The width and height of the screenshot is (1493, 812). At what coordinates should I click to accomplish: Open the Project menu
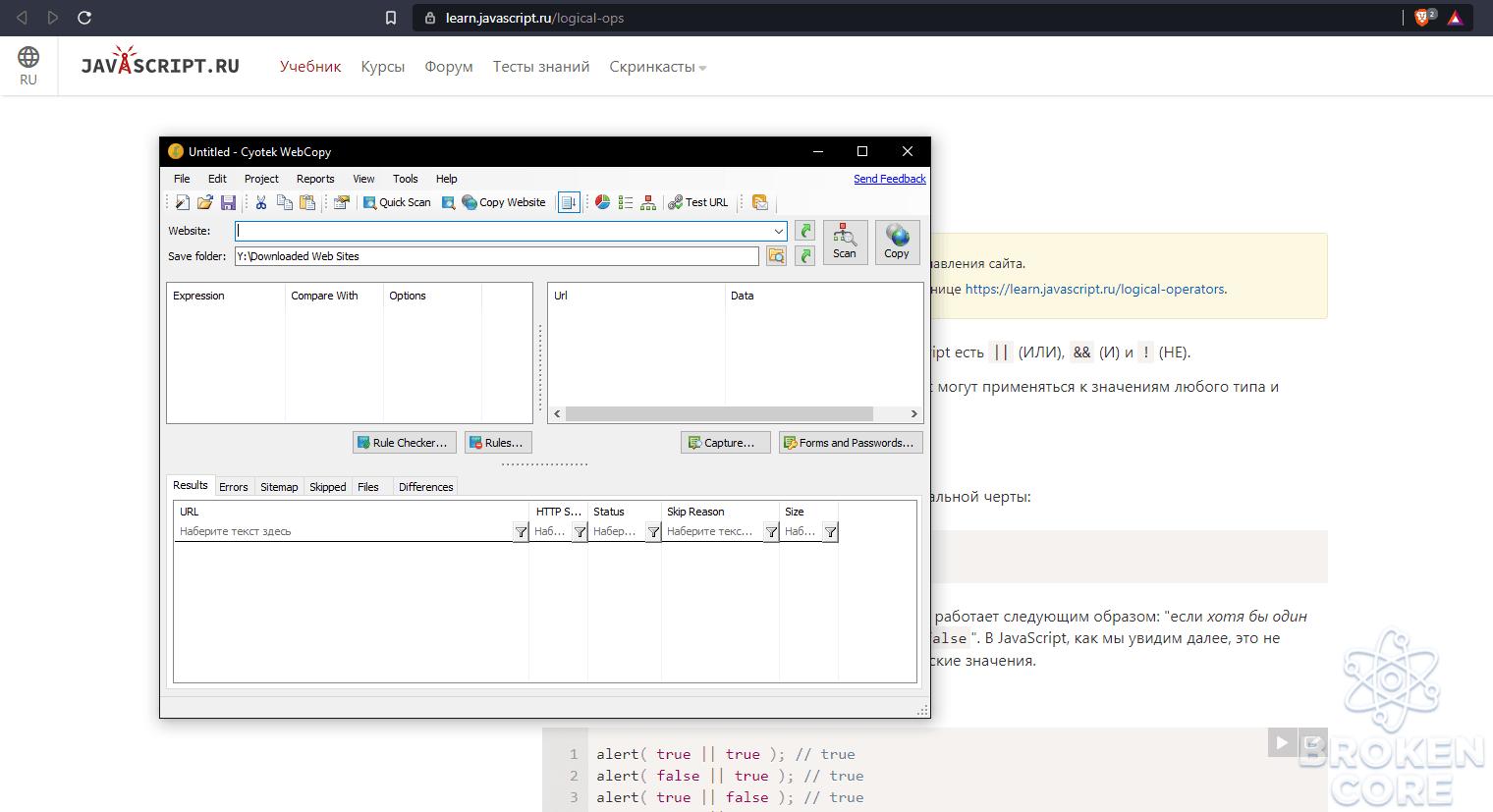point(261,179)
